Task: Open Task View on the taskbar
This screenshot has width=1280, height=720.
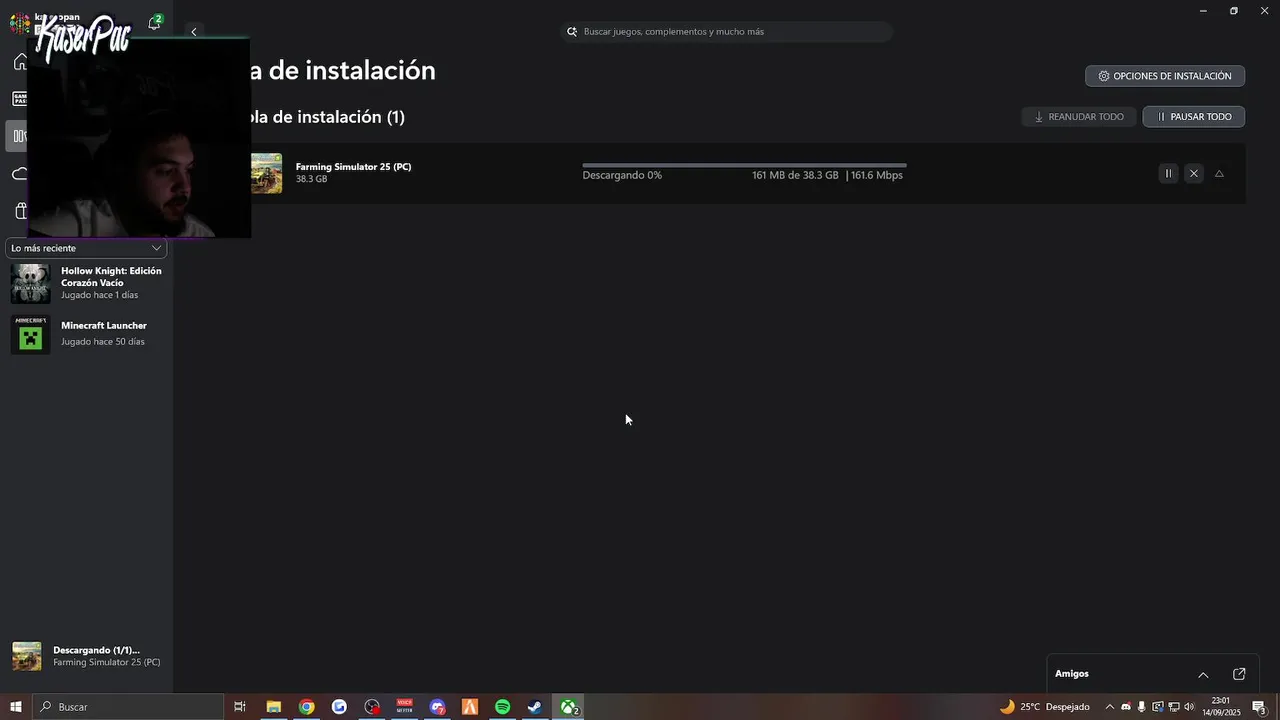Action: point(240,707)
